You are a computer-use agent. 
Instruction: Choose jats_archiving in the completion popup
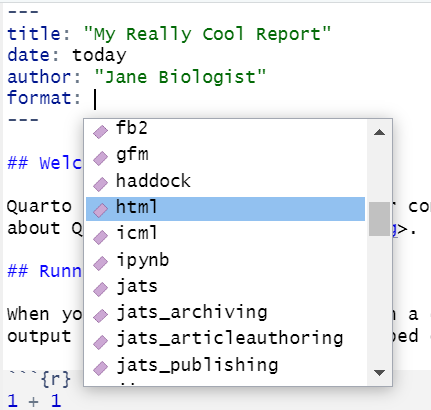tap(225, 313)
